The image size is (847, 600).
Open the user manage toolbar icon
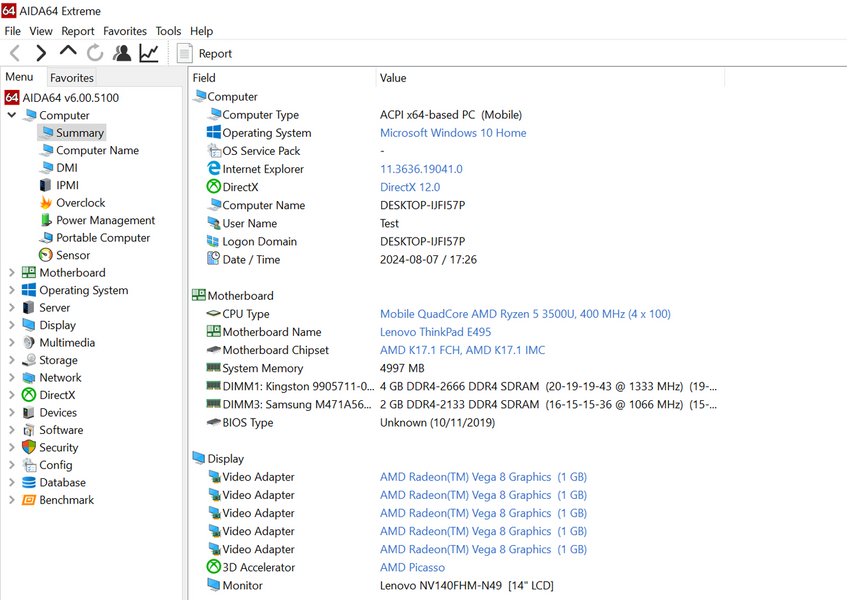pos(122,53)
